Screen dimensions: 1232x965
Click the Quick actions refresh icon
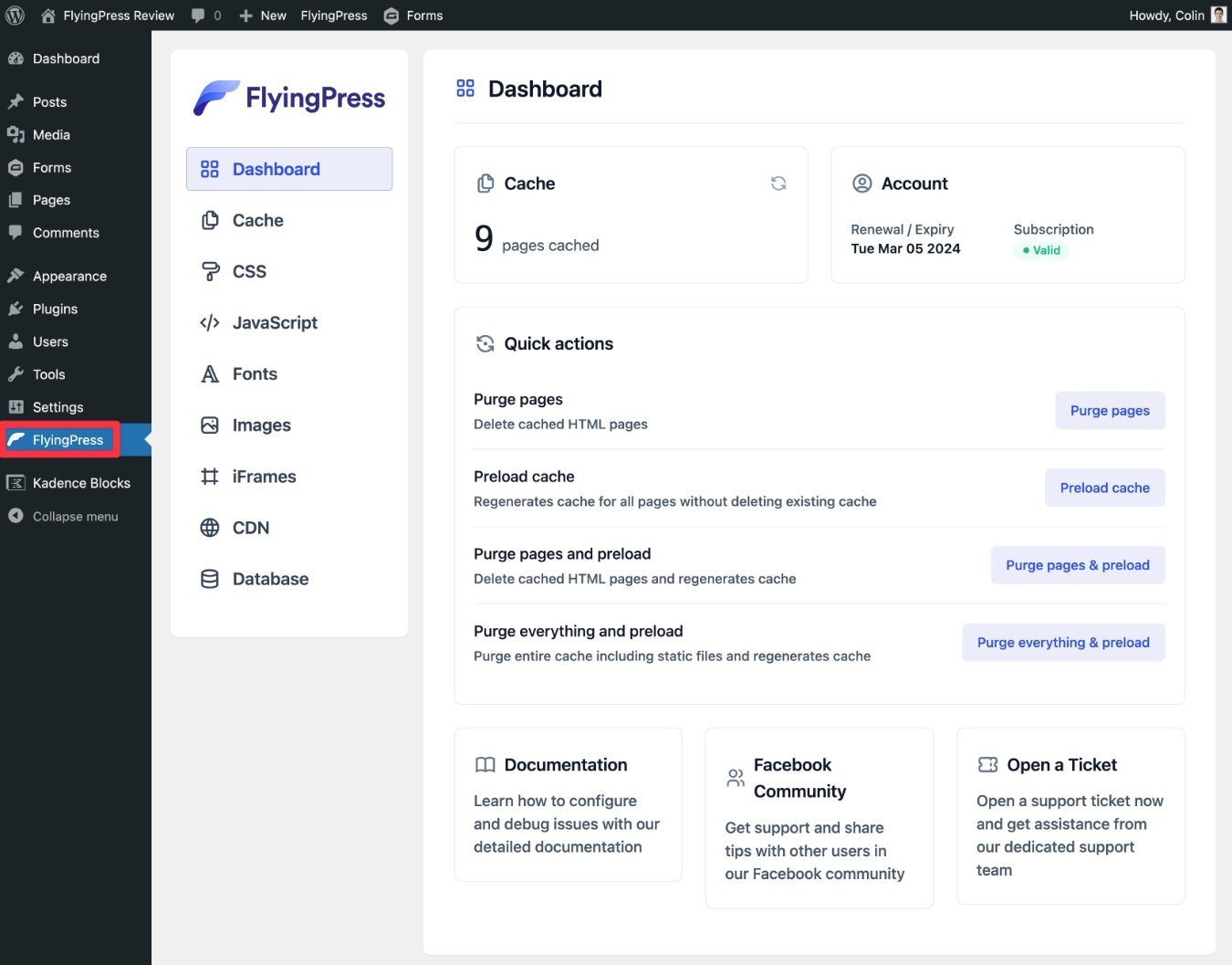[x=485, y=343]
